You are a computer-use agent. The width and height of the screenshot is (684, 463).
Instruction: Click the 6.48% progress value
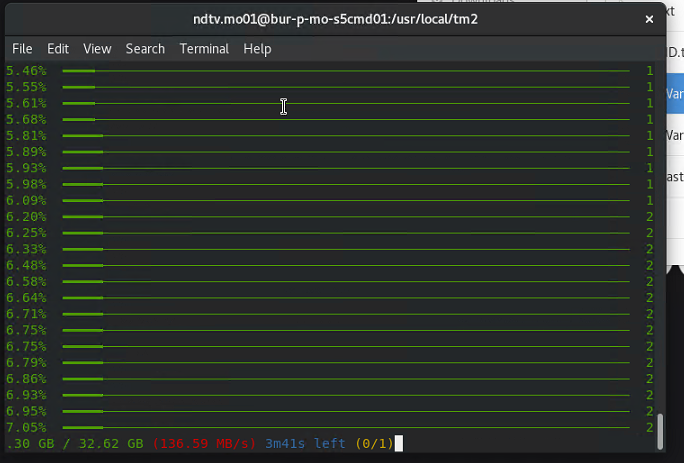click(26, 265)
